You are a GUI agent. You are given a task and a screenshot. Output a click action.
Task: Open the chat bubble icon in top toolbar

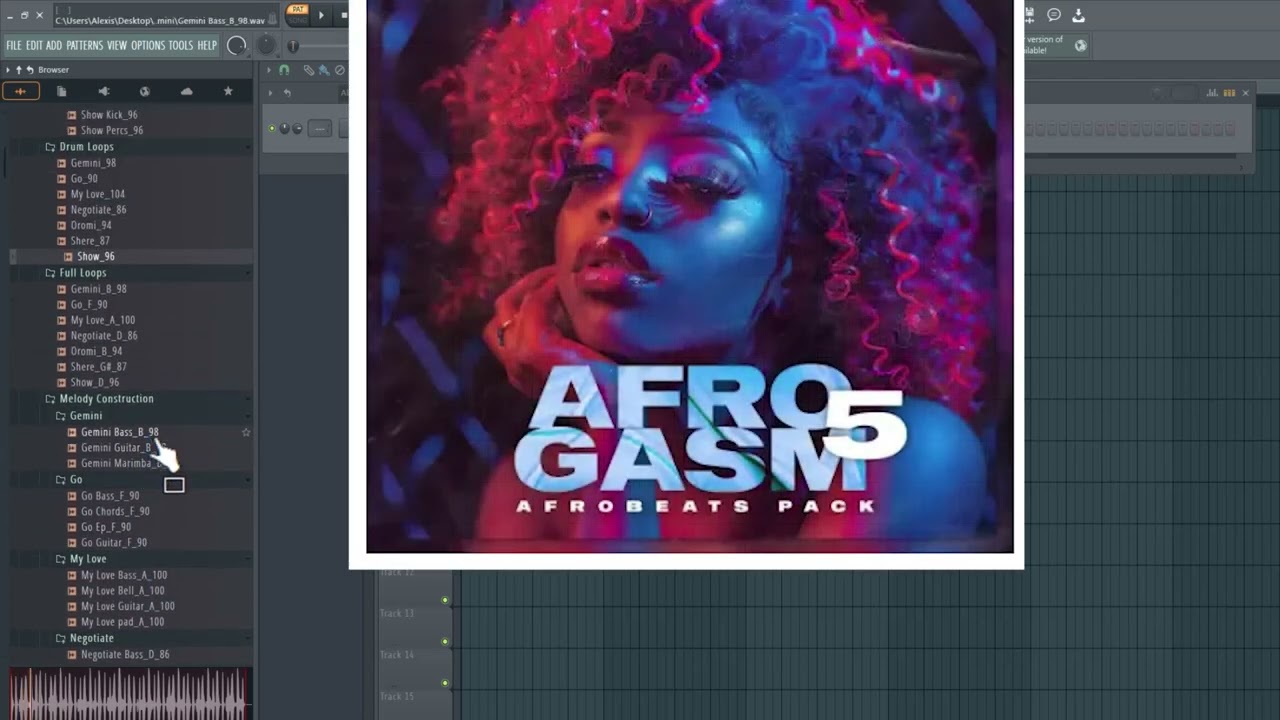(x=1054, y=15)
